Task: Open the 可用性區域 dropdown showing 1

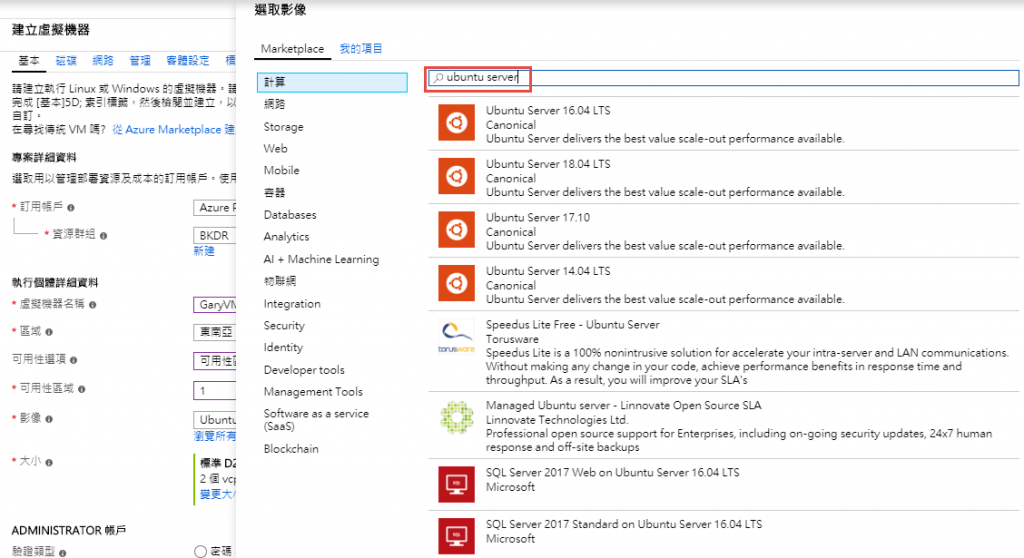Action: click(215, 391)
